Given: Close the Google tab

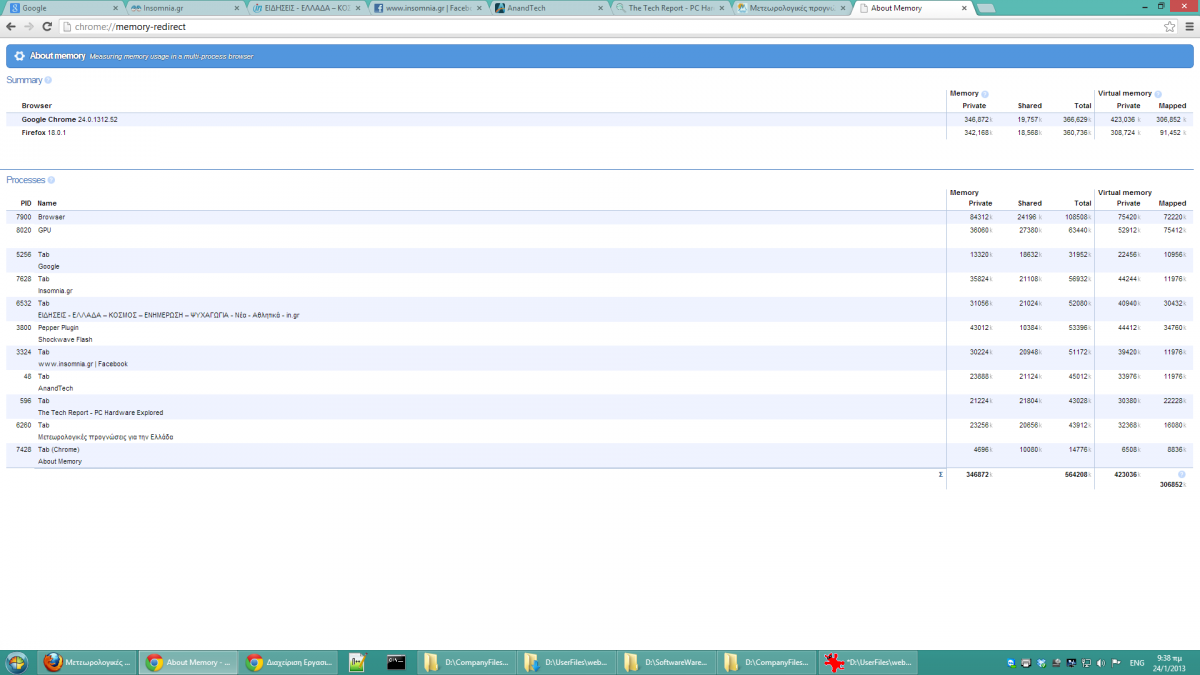Looking at the screenshot, I should click(115, 8).
